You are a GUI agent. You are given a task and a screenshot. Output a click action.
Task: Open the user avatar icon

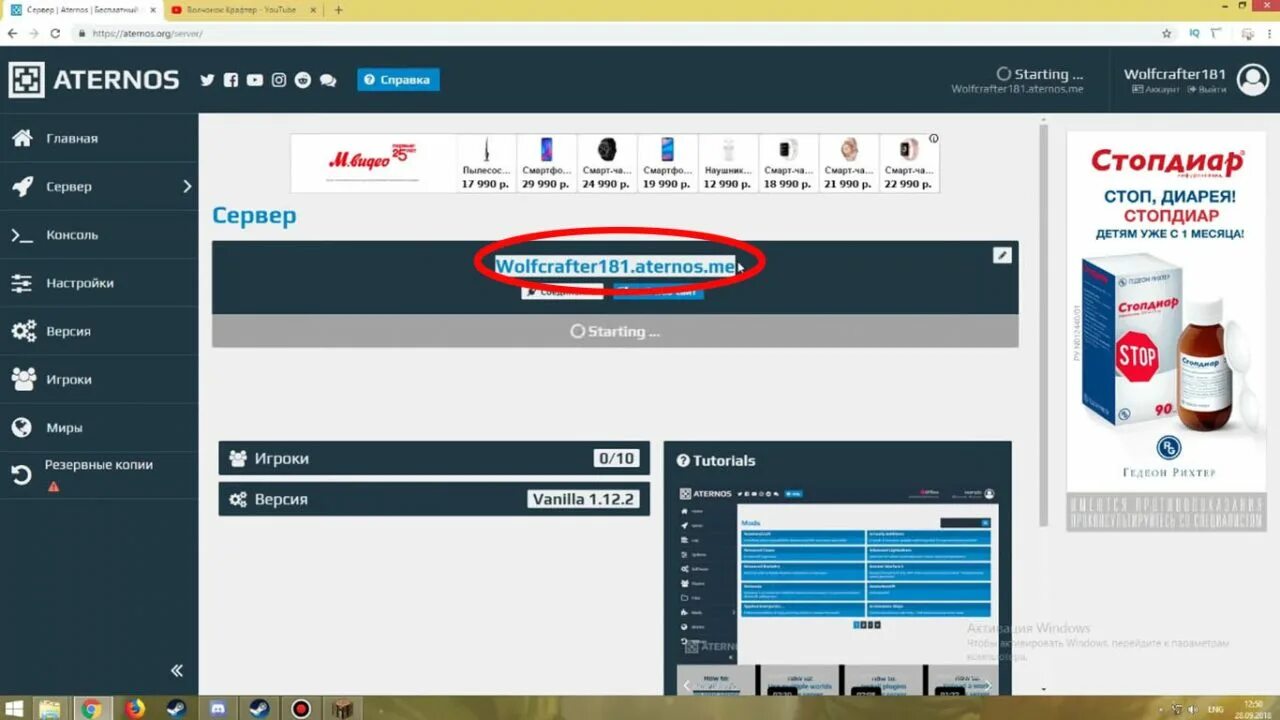(x=1252, y=80)
